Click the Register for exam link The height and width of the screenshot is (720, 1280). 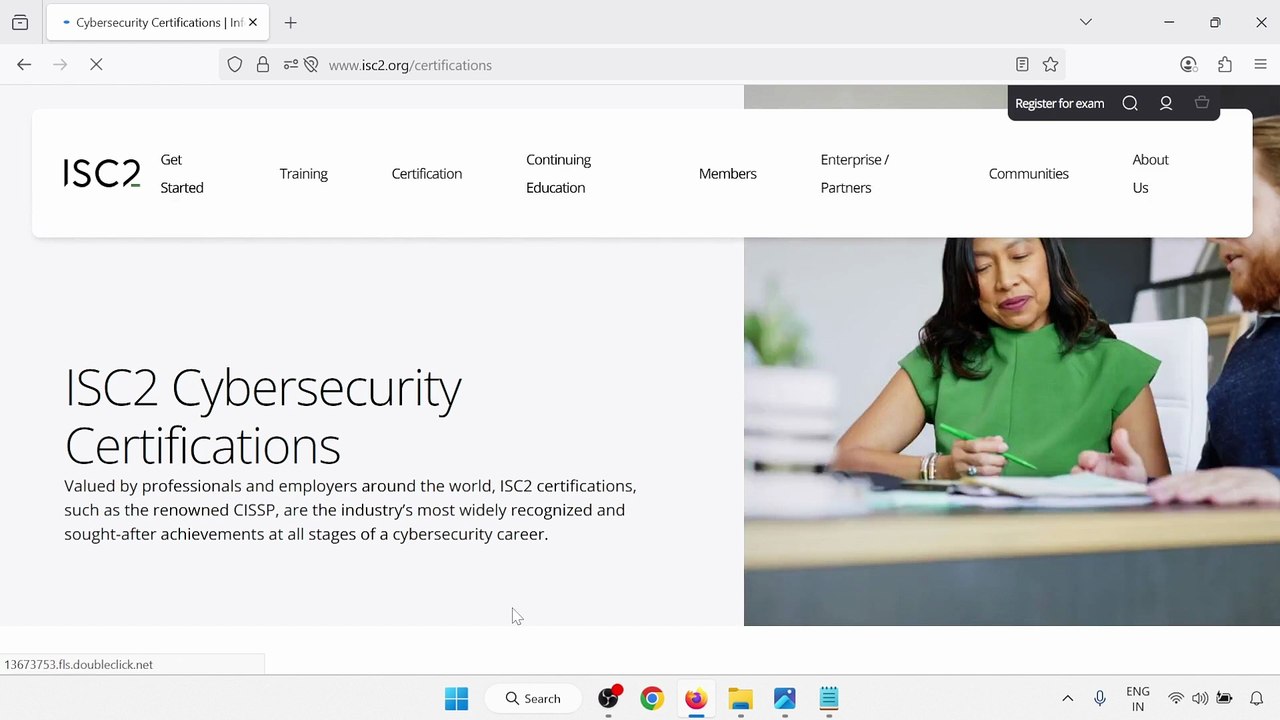1060,103
